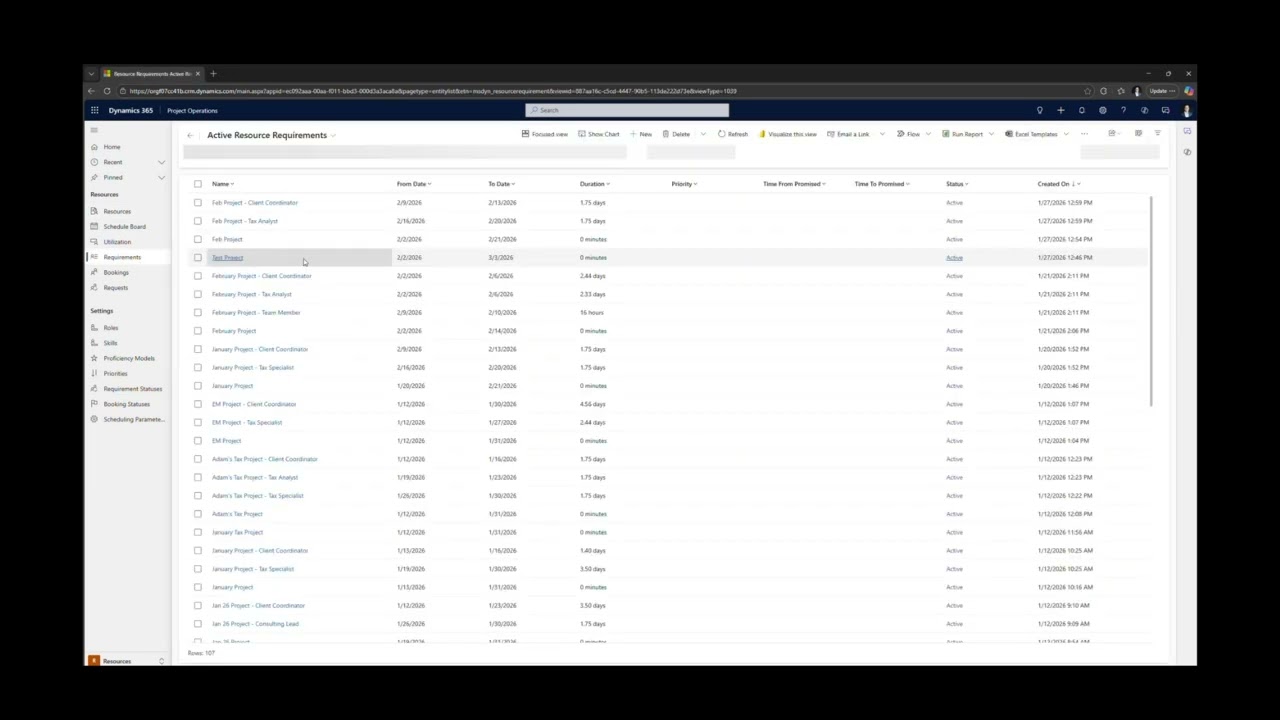
Task: Click the Edit columns icon
Action: point(1138,134)
